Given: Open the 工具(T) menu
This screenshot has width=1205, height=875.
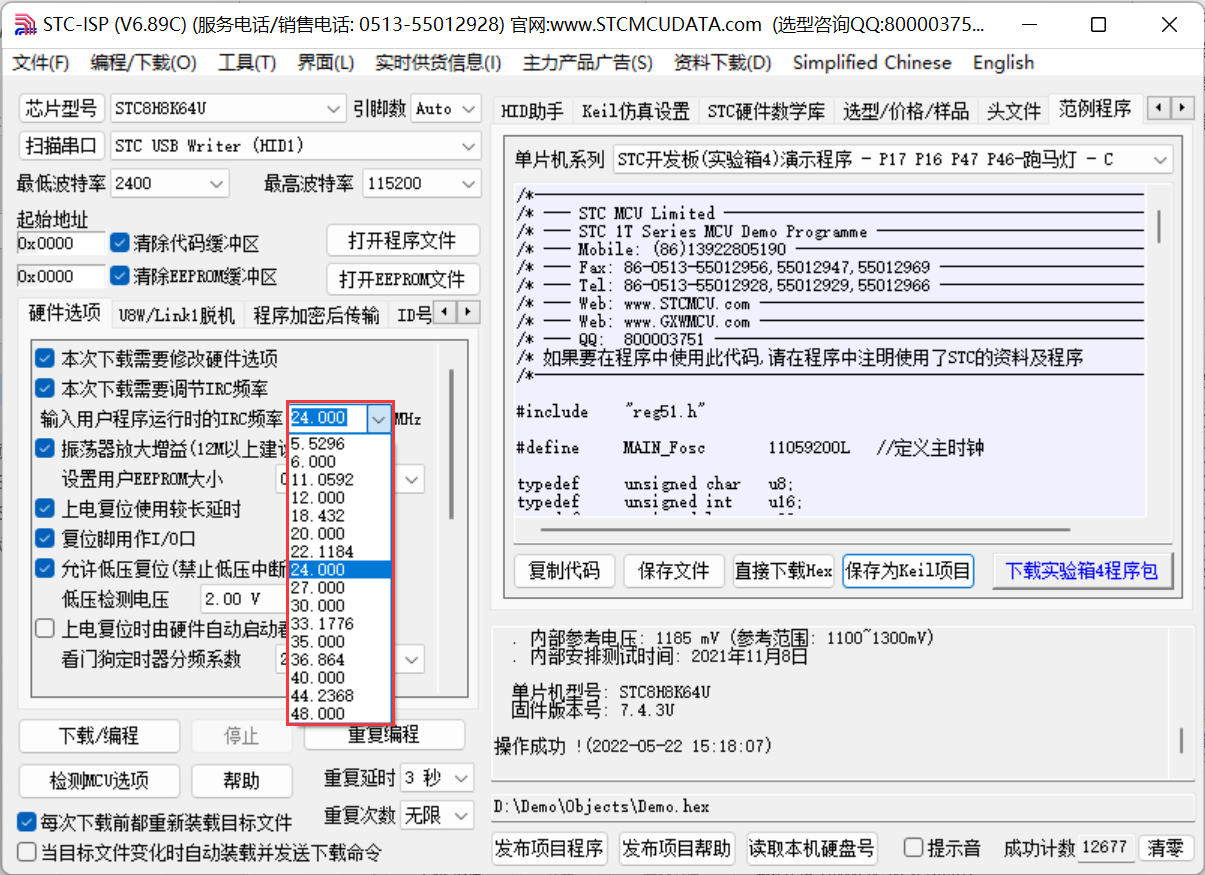Looking at the screenshot, I should [247, 62].
